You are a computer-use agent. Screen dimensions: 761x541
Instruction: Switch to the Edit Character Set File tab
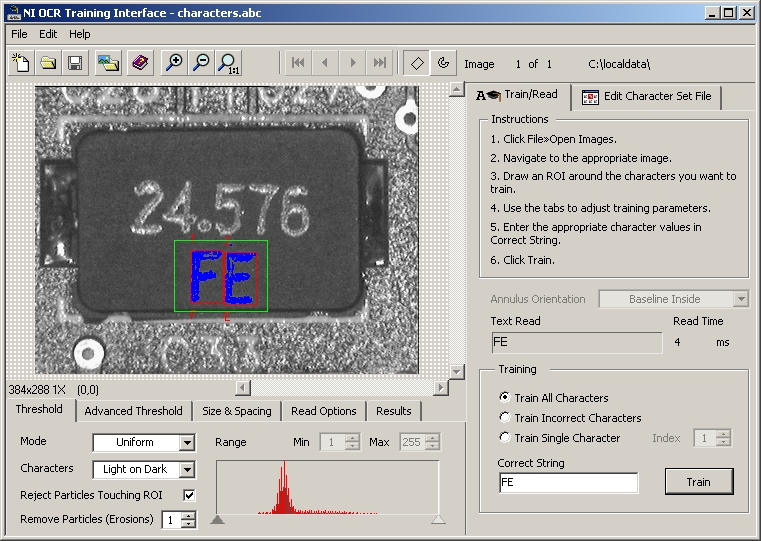pyautogui.click(x=646, y=97)
